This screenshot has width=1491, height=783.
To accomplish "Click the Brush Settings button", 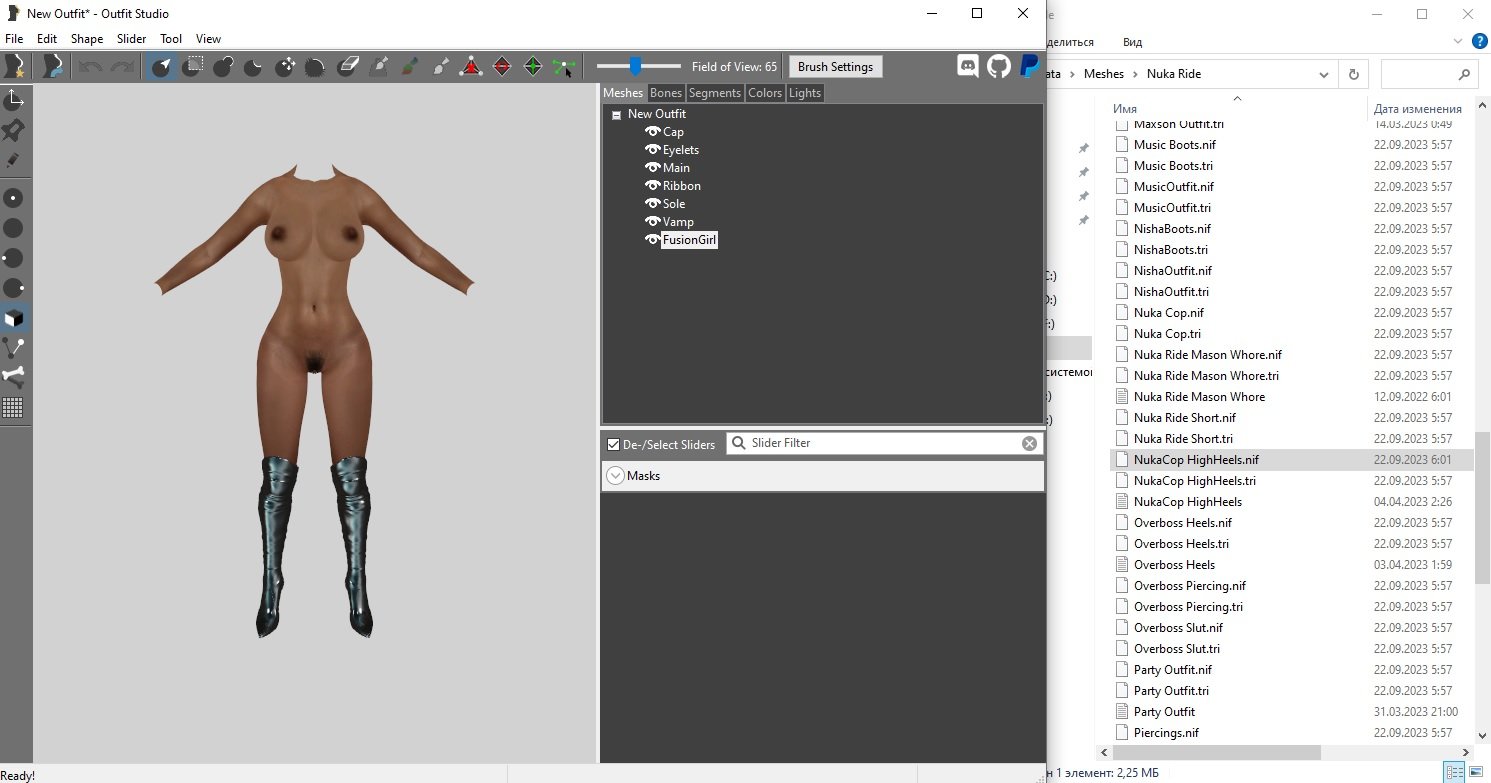I will tap(835, 67).
